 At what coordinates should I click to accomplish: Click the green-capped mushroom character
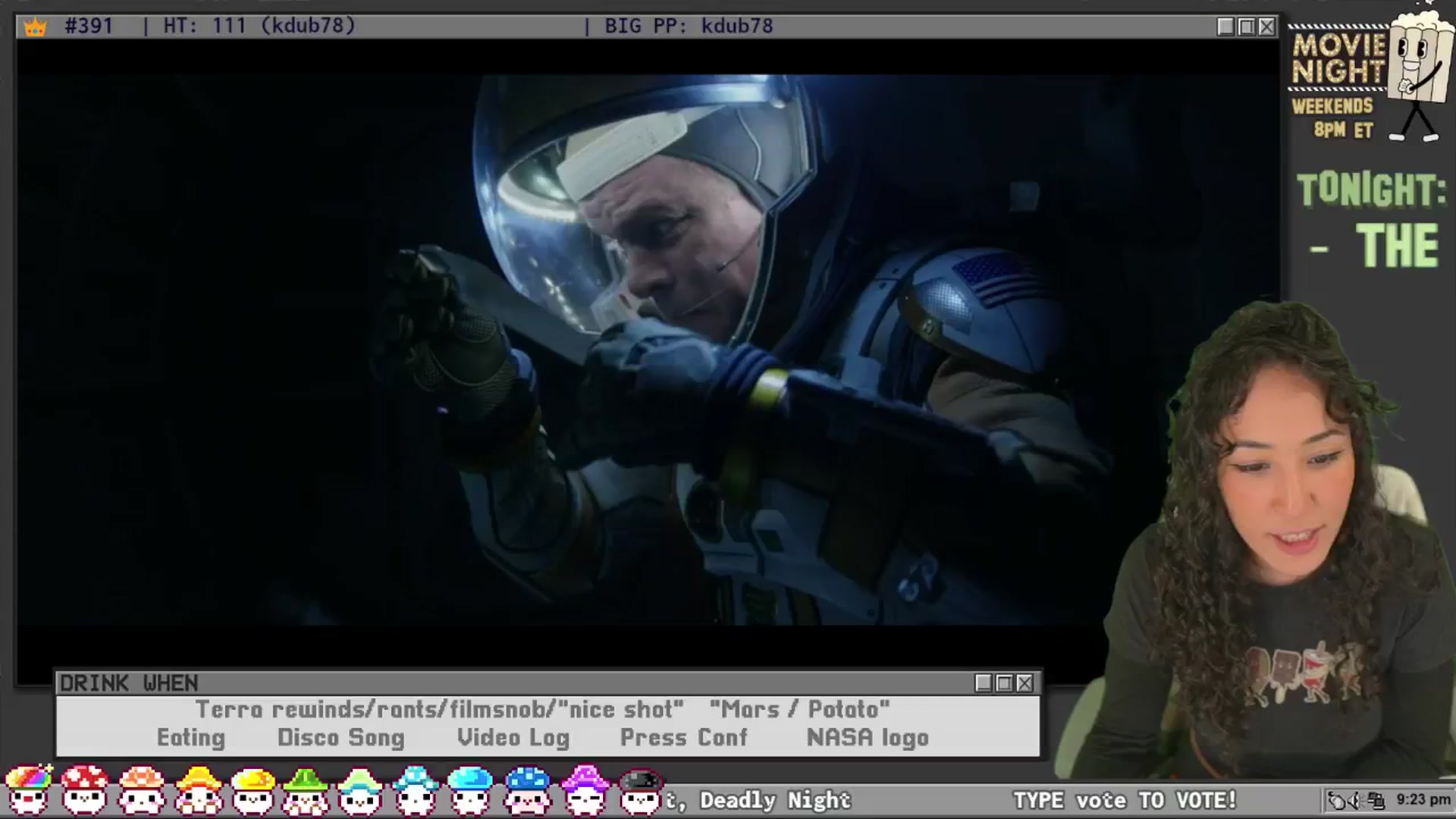pos(306,790)
